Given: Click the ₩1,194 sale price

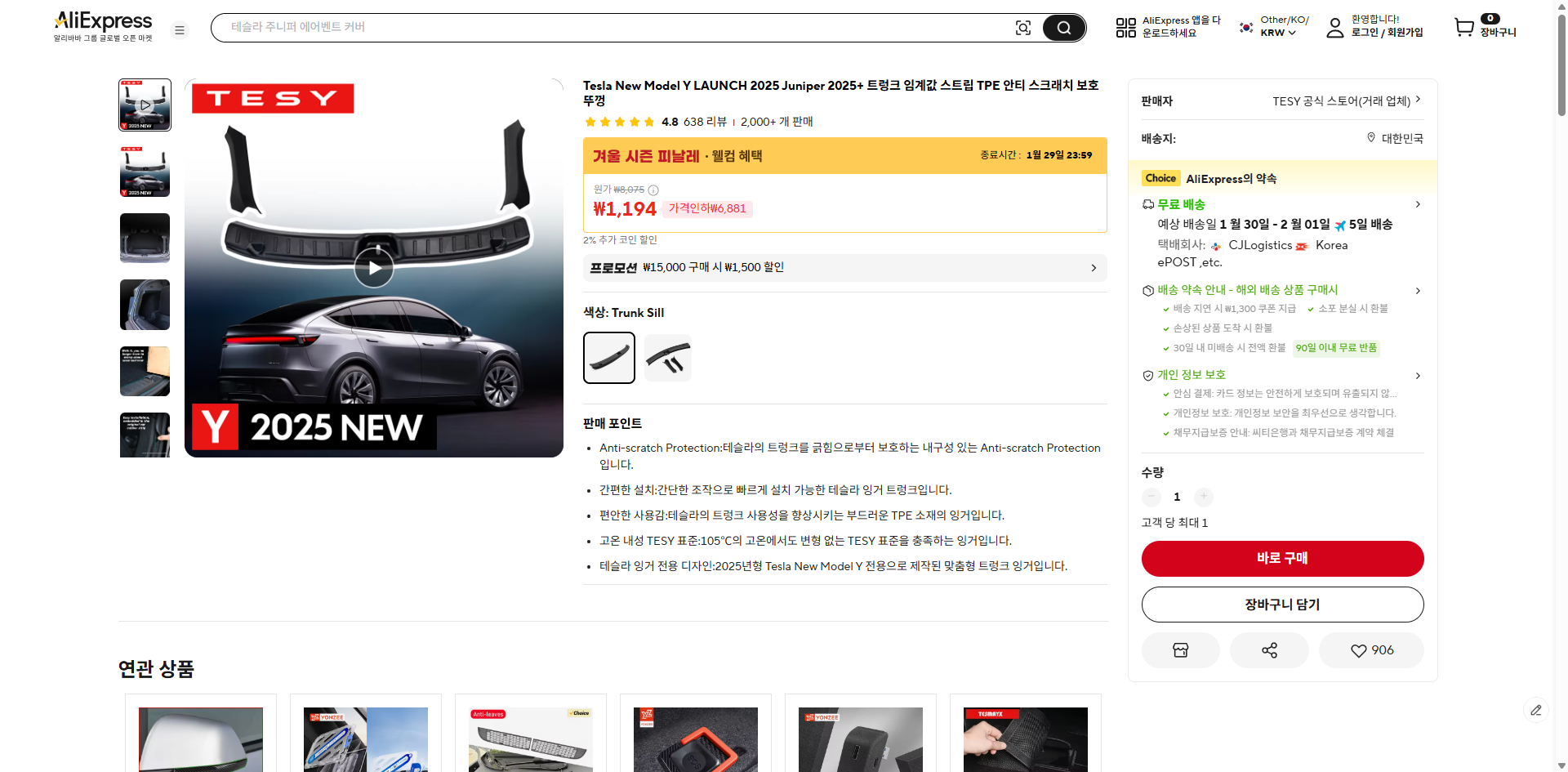Looking at the screenshot, I should pyautogui.click(x=625, y=209).
